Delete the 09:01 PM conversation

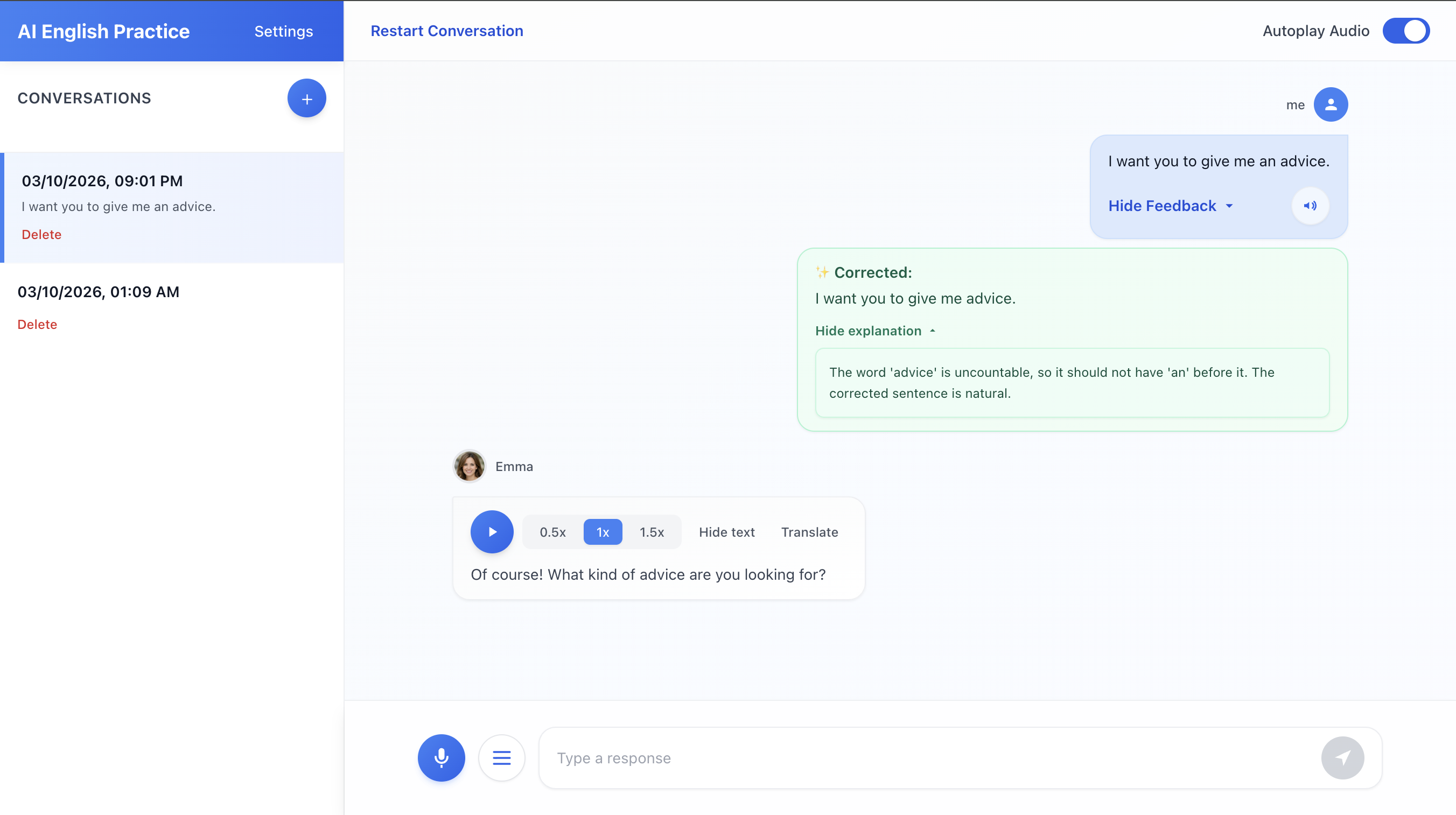coord(41,235)
